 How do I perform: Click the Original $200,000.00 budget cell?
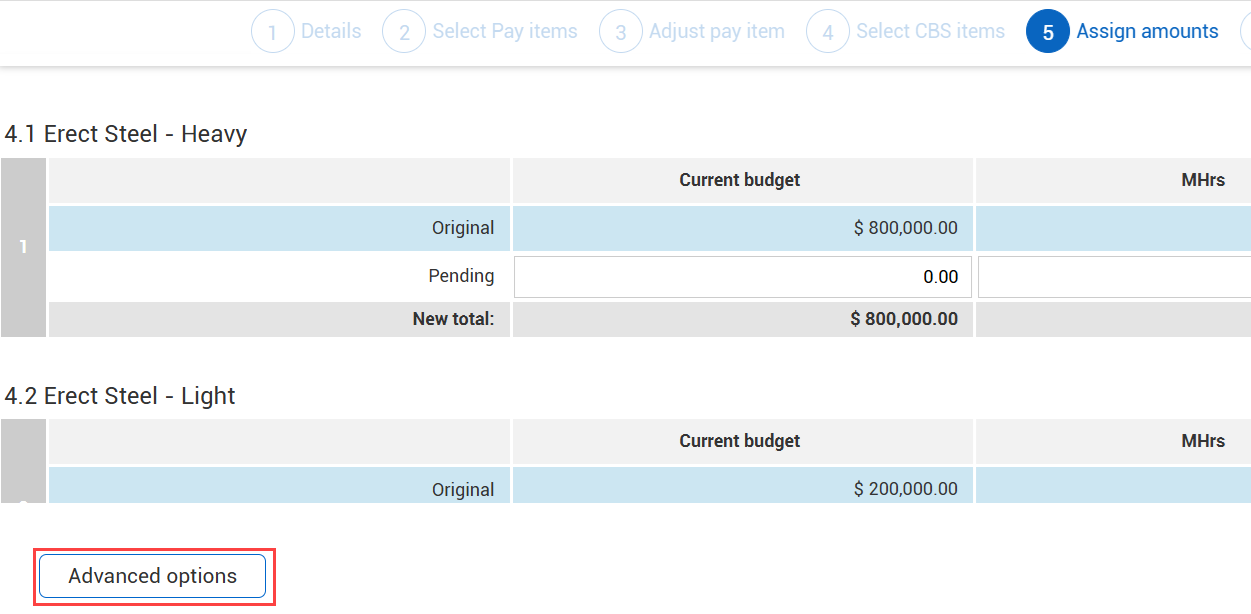(742, 489)
